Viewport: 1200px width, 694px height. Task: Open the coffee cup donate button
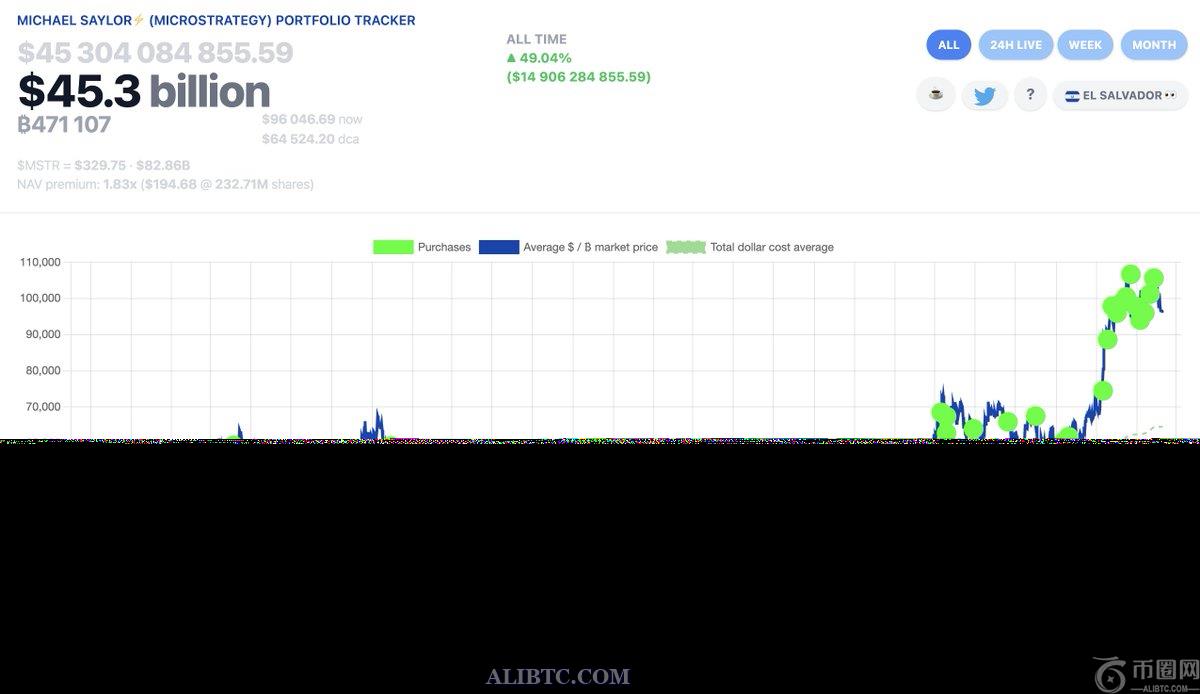tap(936, 95)
